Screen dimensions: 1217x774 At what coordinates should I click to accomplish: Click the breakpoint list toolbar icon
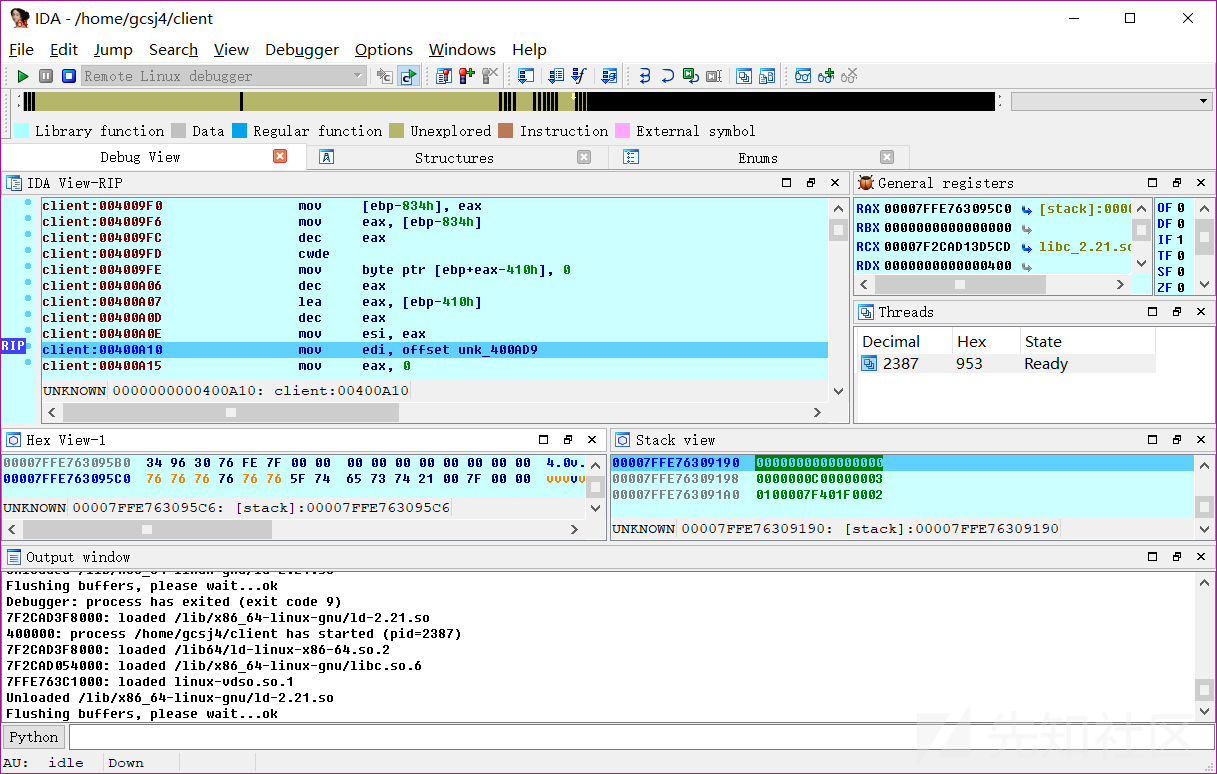click(x=444, y=76)
